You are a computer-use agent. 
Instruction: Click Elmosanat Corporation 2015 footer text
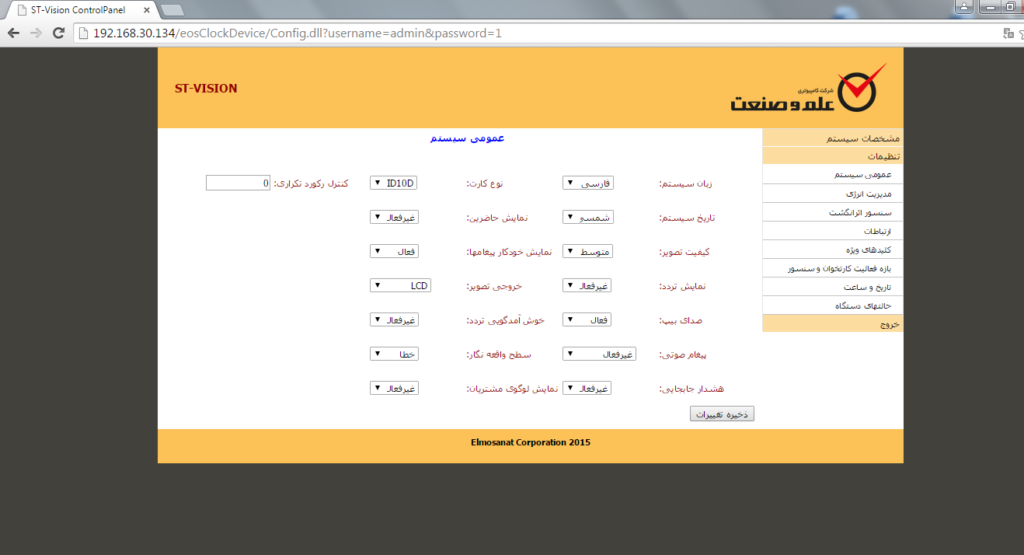[530, 443]
